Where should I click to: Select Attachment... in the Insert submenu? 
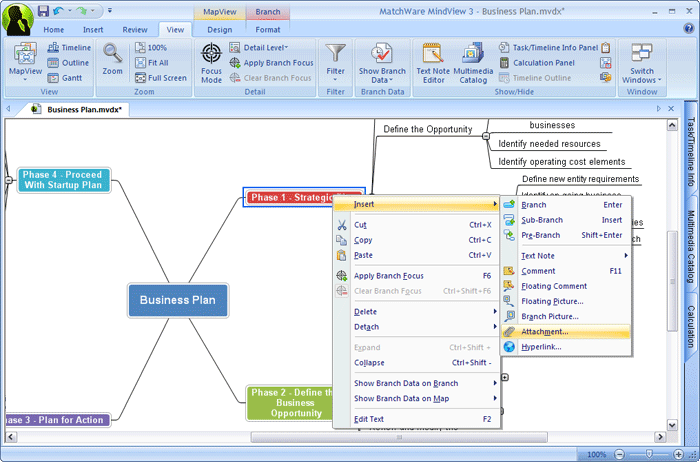(x=566, y=332)
